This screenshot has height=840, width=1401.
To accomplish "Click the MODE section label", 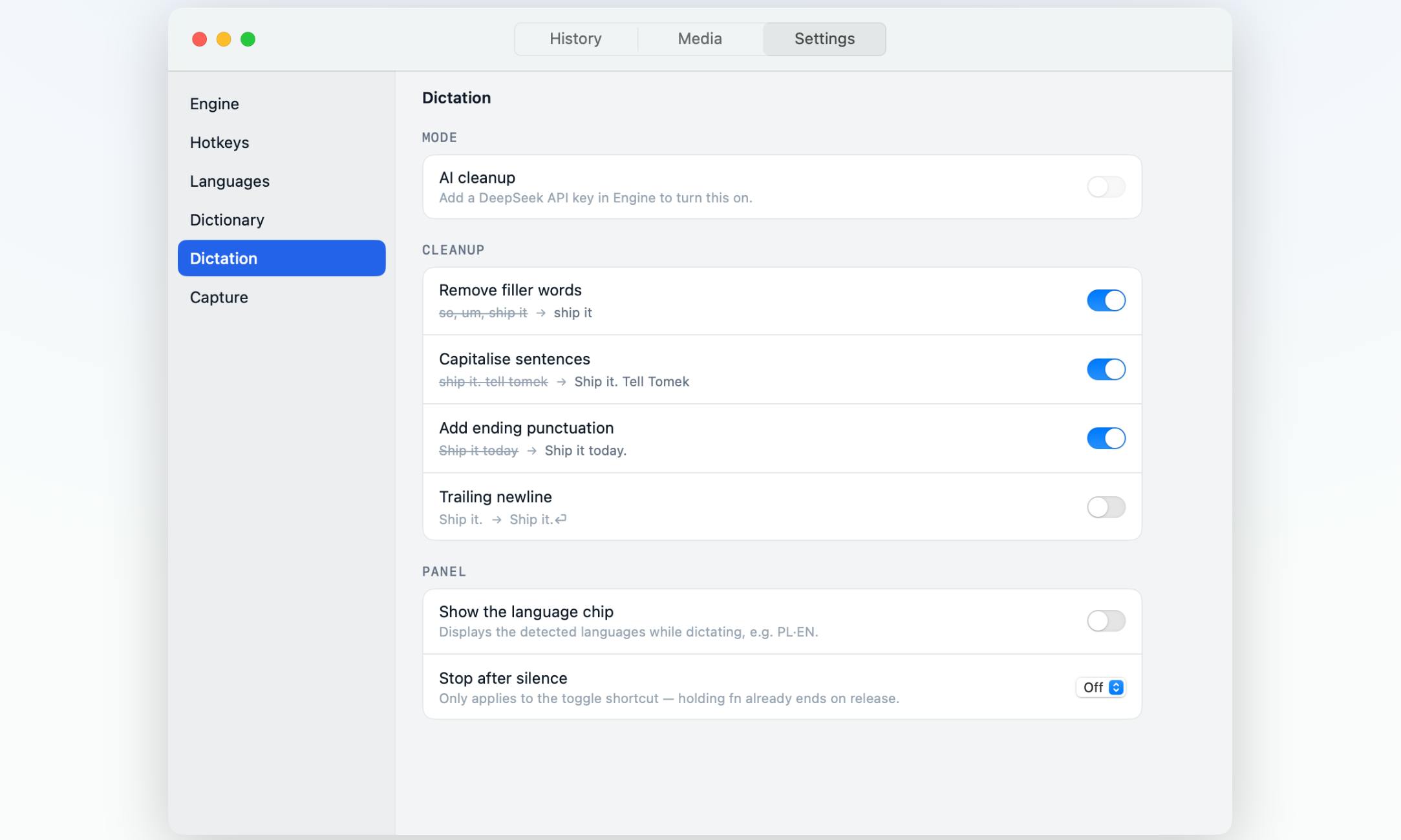I will click(440, 138).
